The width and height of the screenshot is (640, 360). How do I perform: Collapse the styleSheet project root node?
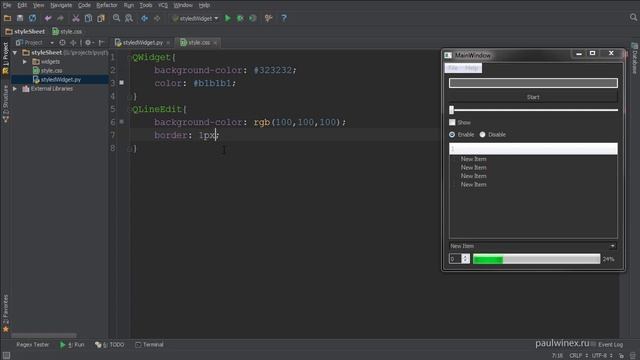pos(15,53)
